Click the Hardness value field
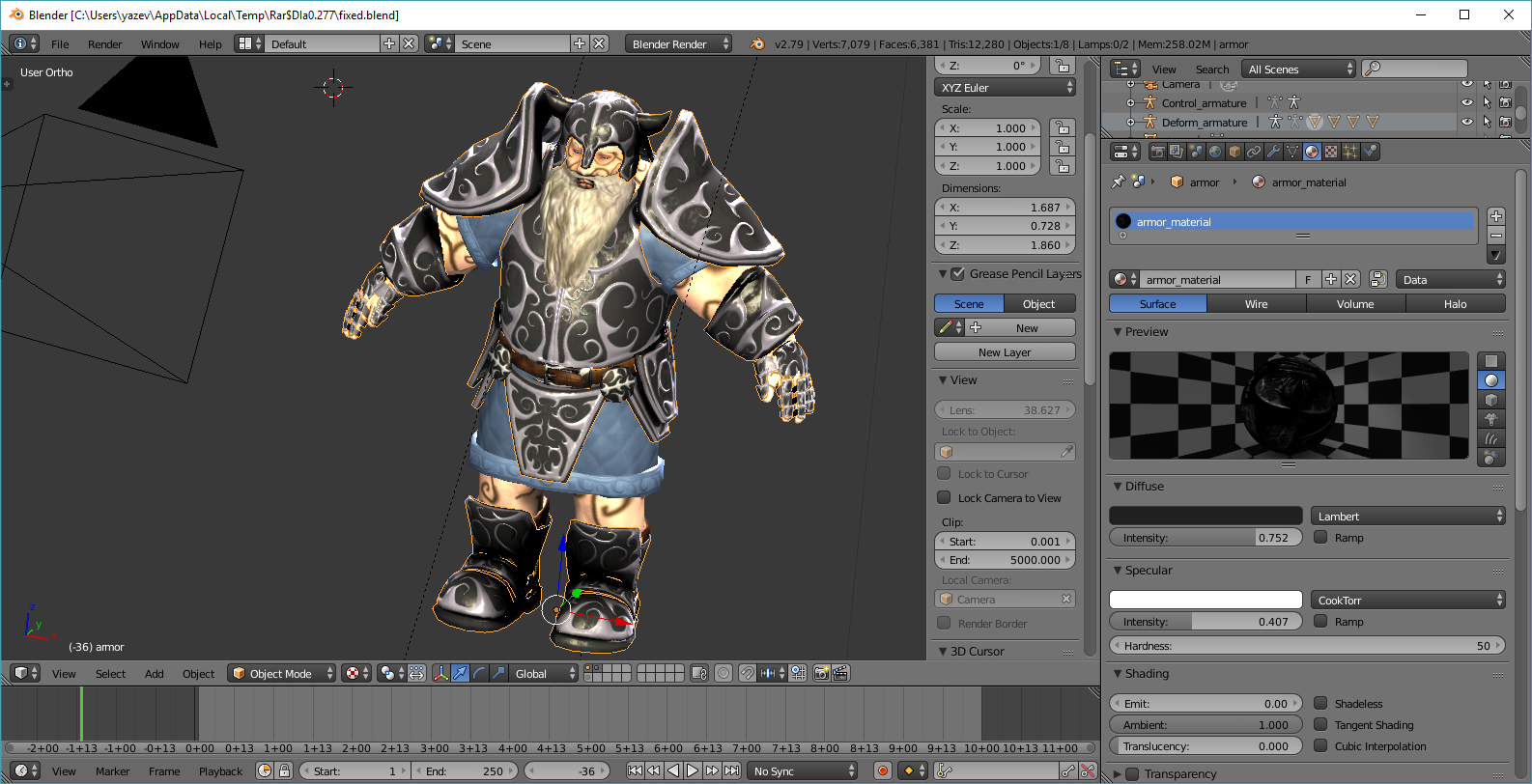Viewport: 1532px width, 784px height. tap(1307, 646)
